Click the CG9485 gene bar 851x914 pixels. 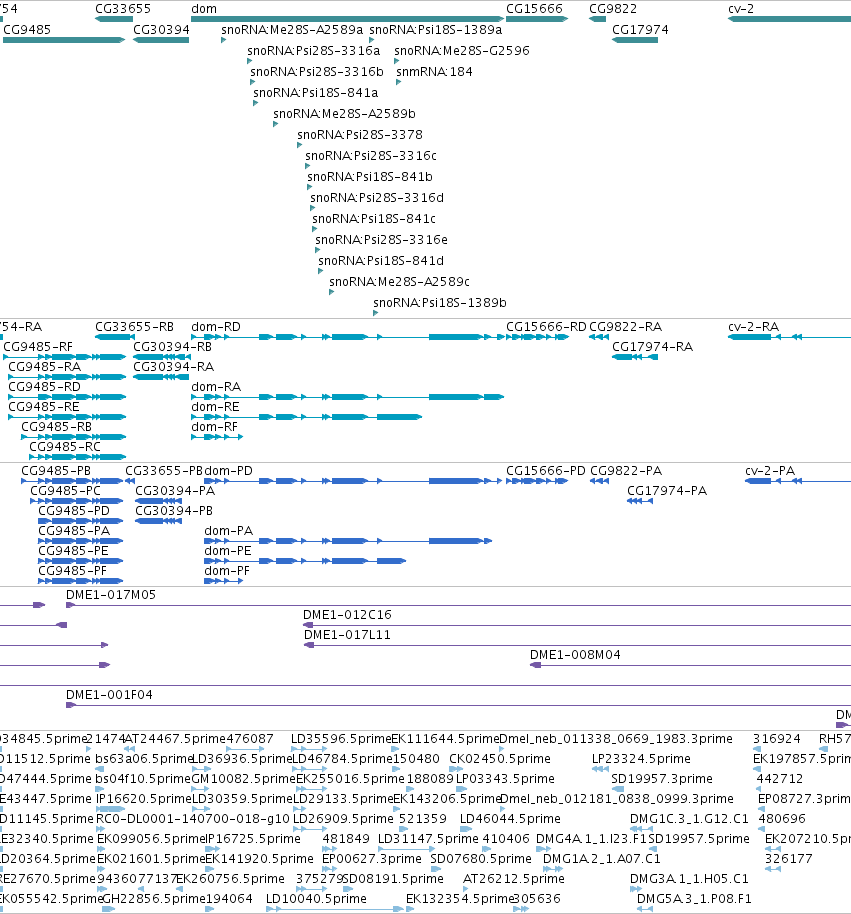point(64,40)
